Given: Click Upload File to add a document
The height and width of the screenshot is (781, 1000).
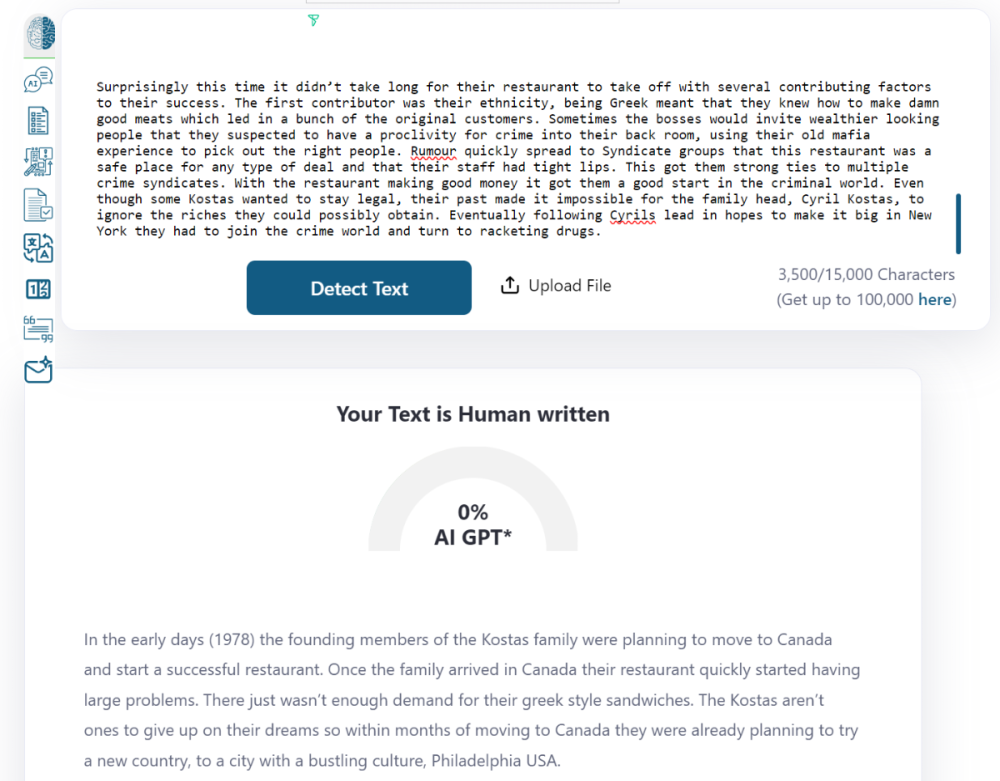Looking at the screenshot, I should (x=556, y=286).
